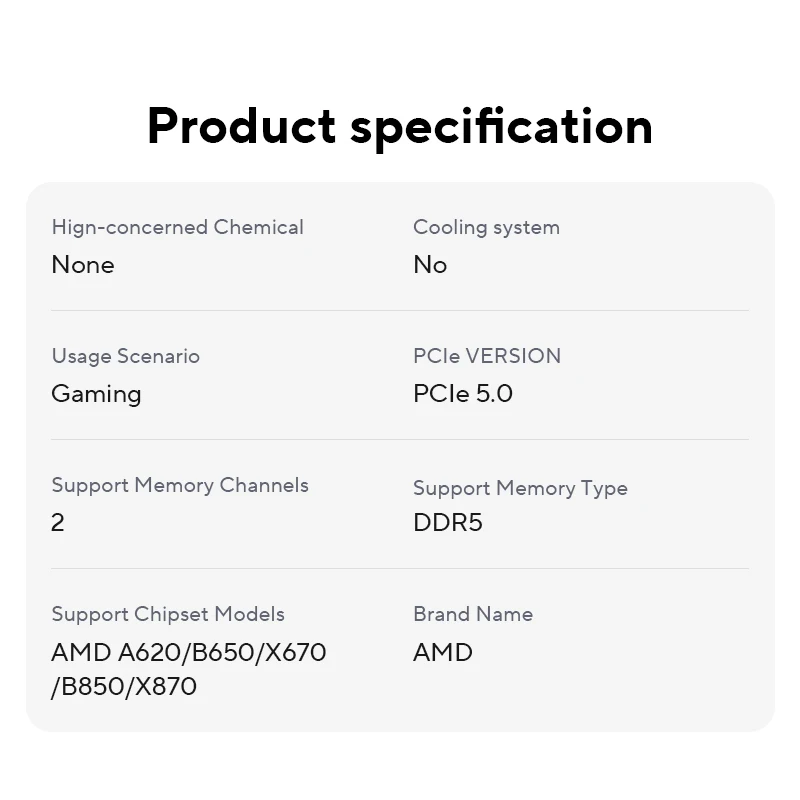
Task: Click the "None" chemical value
Action: point(83,265)
